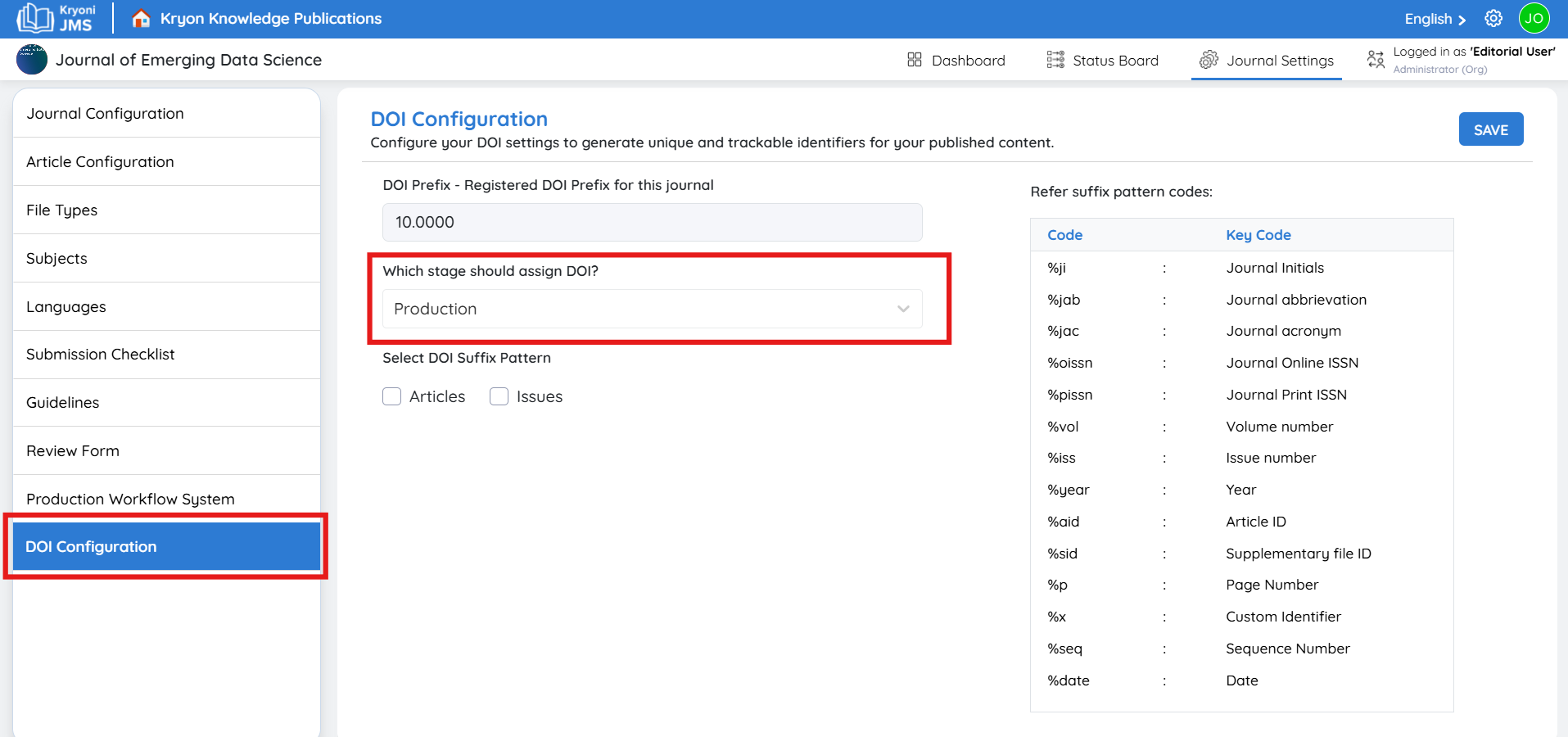Click the Status Board icon

1055,60
